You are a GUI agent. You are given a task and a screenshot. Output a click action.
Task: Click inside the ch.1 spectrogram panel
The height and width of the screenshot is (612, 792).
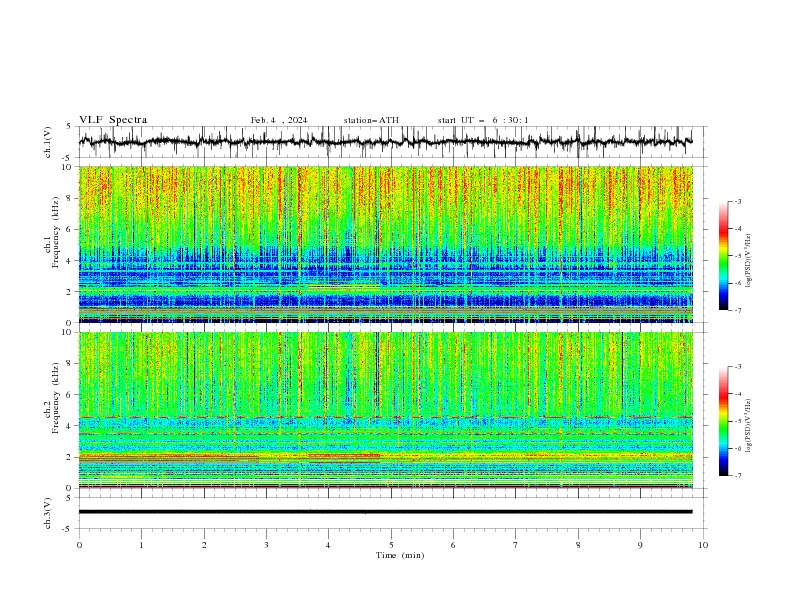pos(385,244)
